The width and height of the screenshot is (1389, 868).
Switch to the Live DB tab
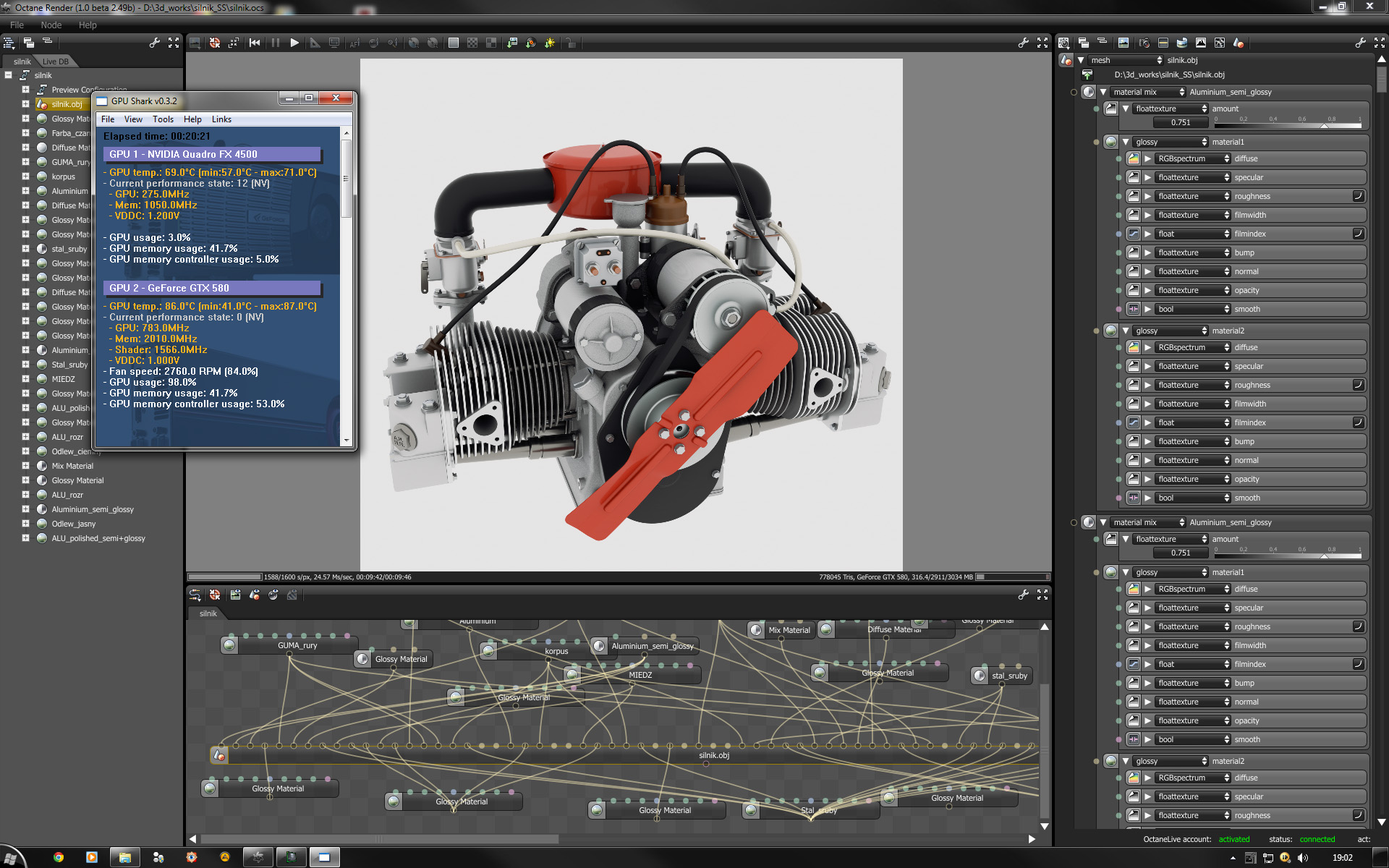[x=55, y=61]
